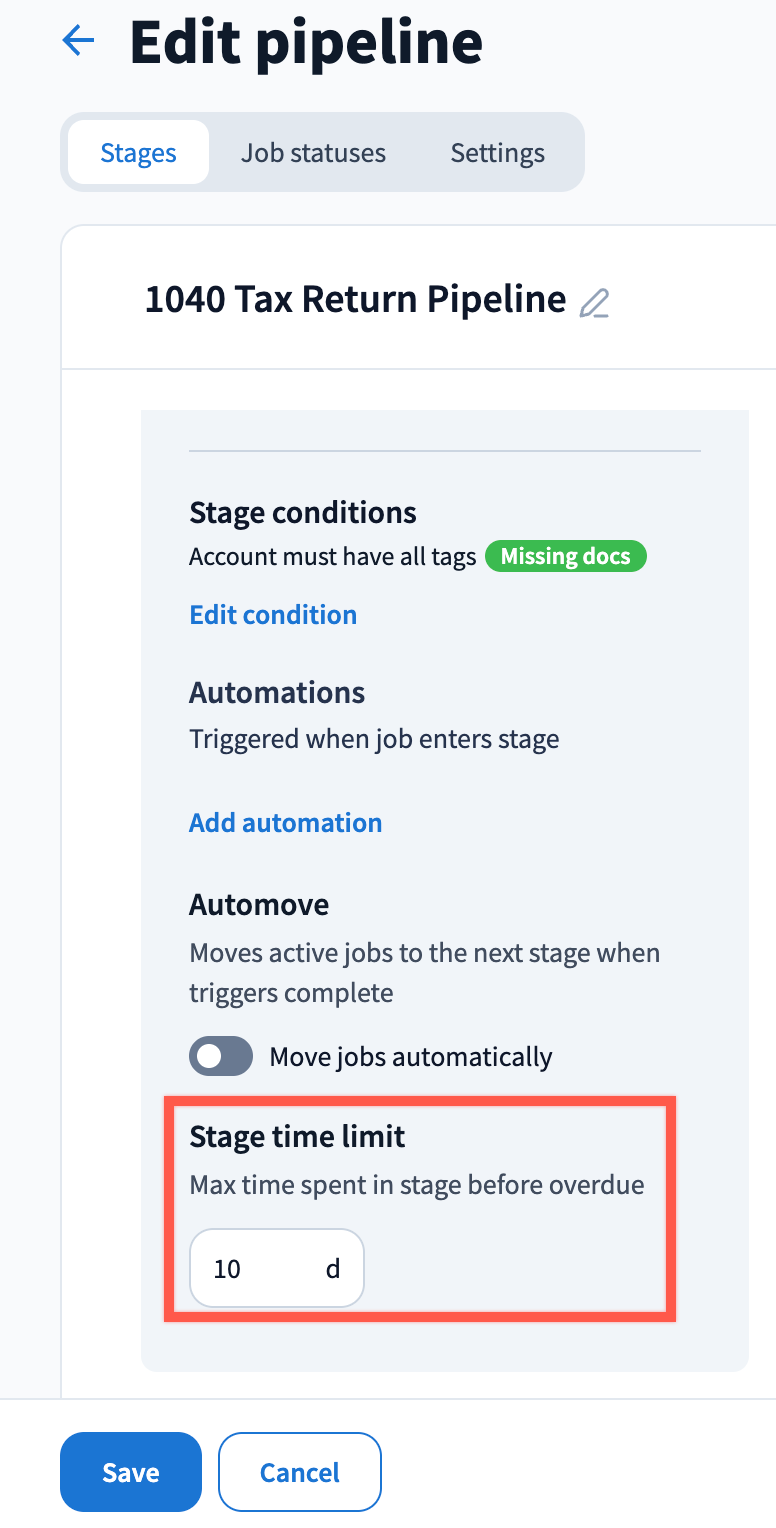
Task: Cancel editing the pipeline
Action: click(x=300, y=1472)
